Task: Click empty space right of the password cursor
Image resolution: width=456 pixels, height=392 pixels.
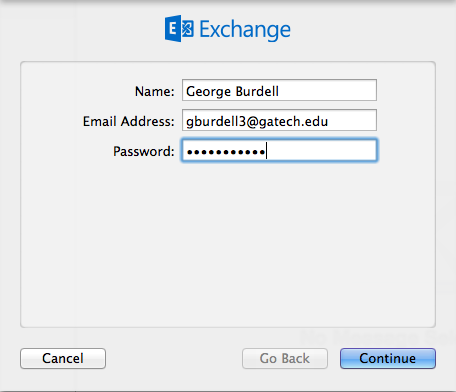Action: 322,151
